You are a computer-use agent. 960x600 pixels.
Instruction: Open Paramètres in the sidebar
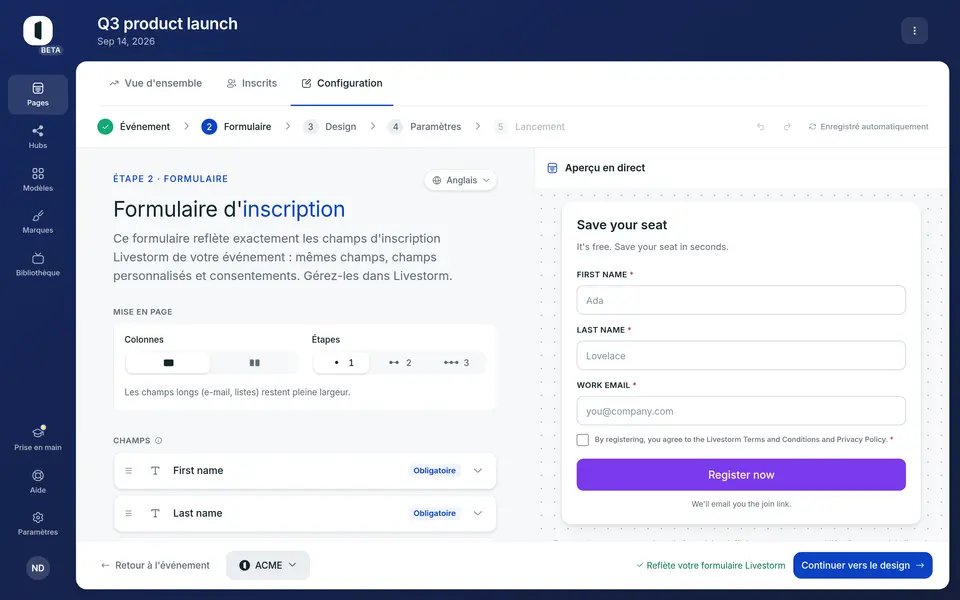click(x=38, y=523)
